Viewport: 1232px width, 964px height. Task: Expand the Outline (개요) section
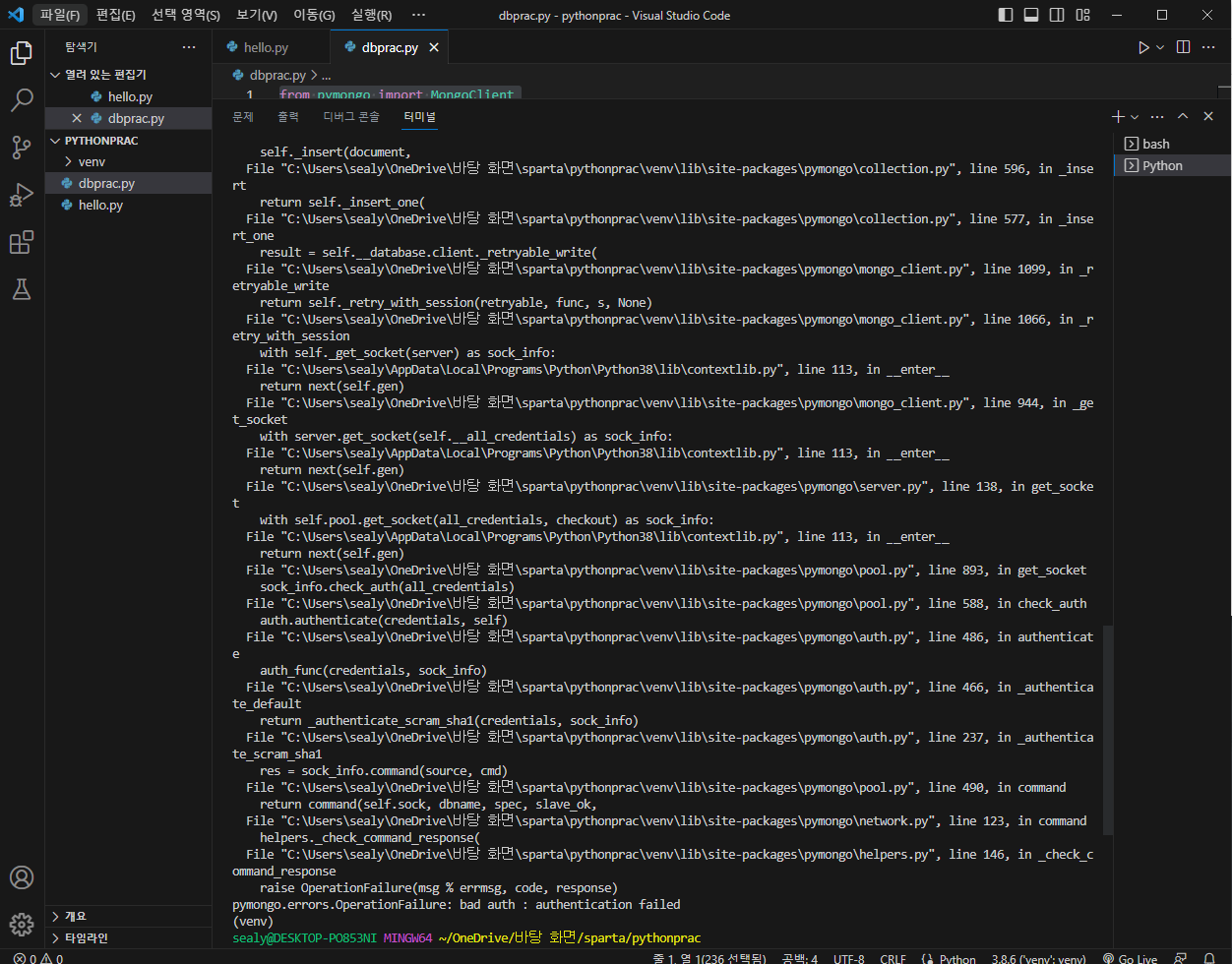click(x=128, y=916)
